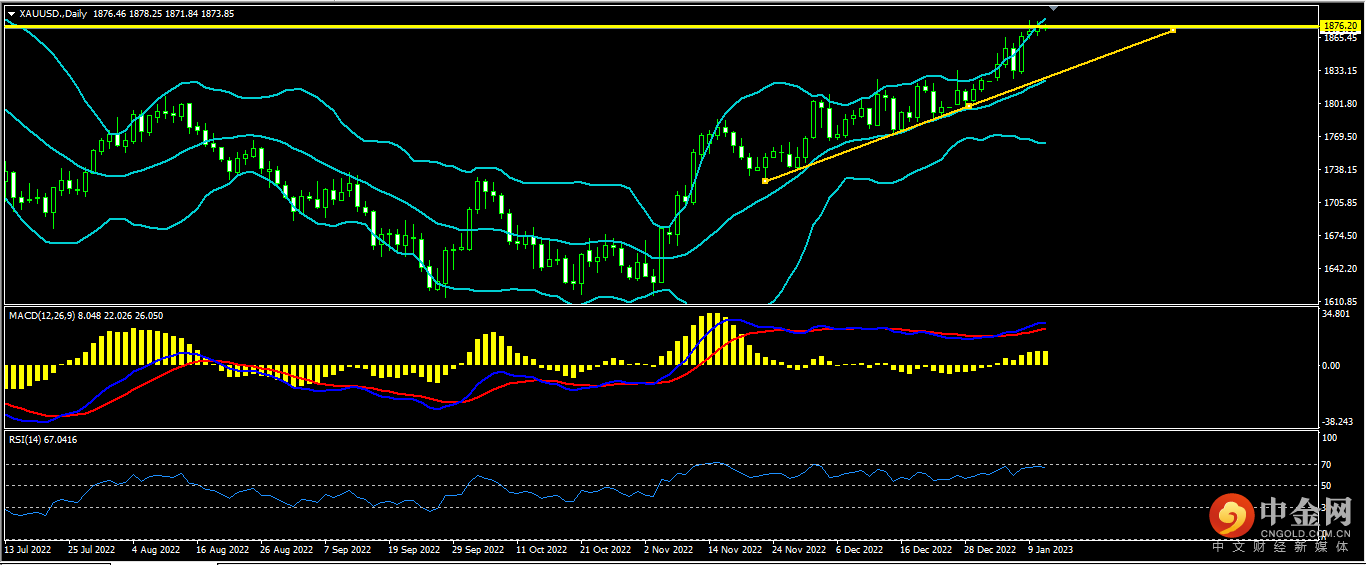This screenshot has height=565, width=1366.
Task: Click the 1642.20 price axis label
Action: point(1338,269)
